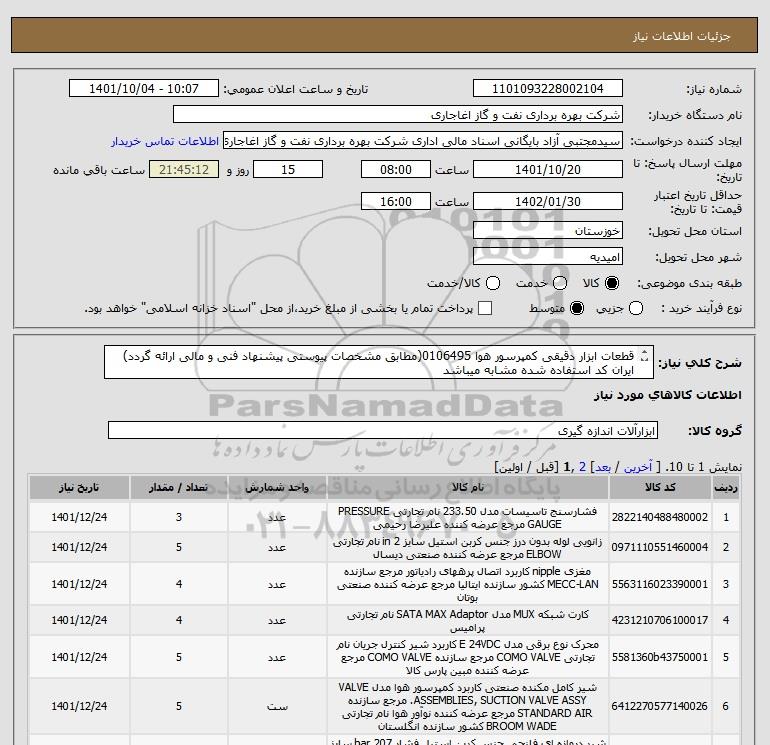770x745 pixels.
Task: Click item code 4231210706100017
Action: point(660,620)
